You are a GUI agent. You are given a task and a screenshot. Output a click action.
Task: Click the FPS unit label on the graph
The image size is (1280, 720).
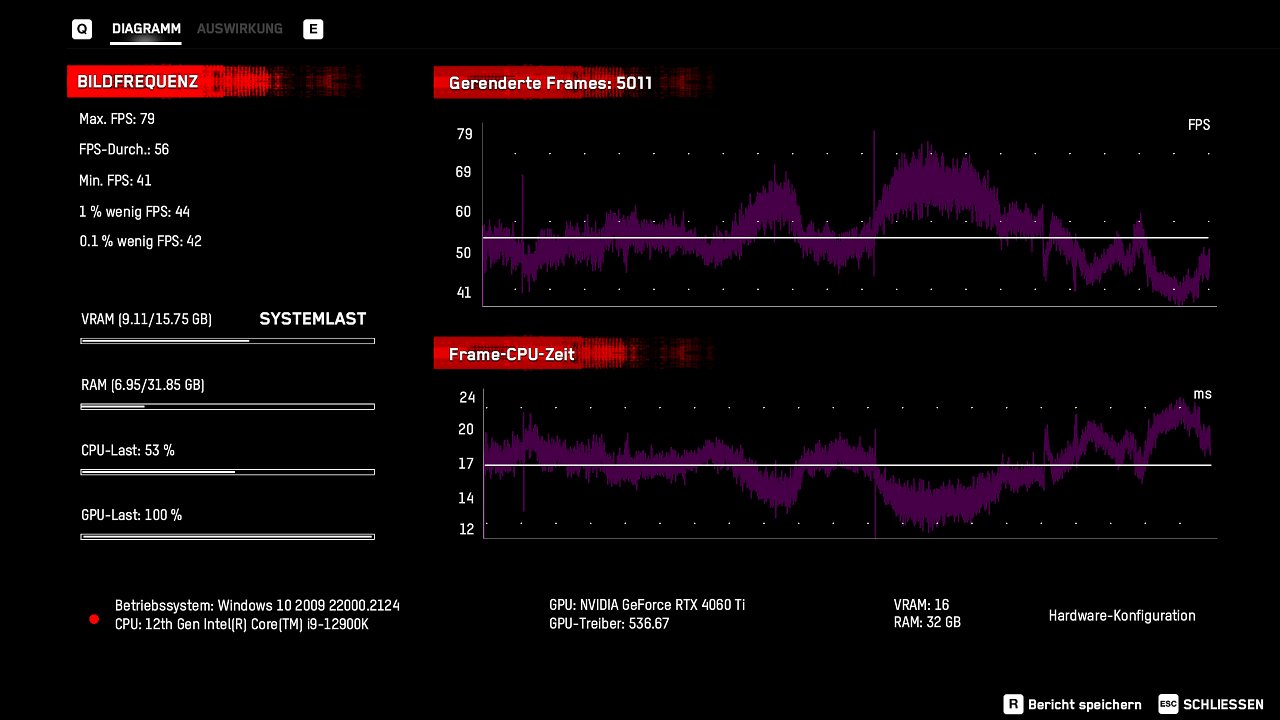pos(1199,125)
